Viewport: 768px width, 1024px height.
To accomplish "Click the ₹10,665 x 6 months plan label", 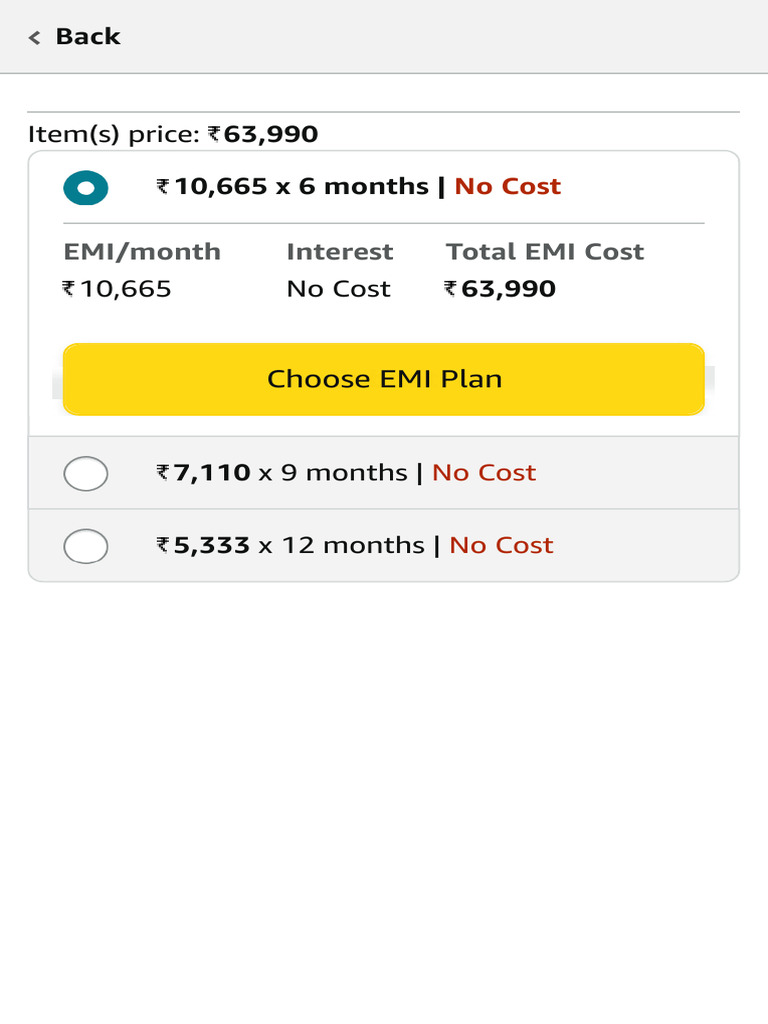I will [x=292, y=187].
